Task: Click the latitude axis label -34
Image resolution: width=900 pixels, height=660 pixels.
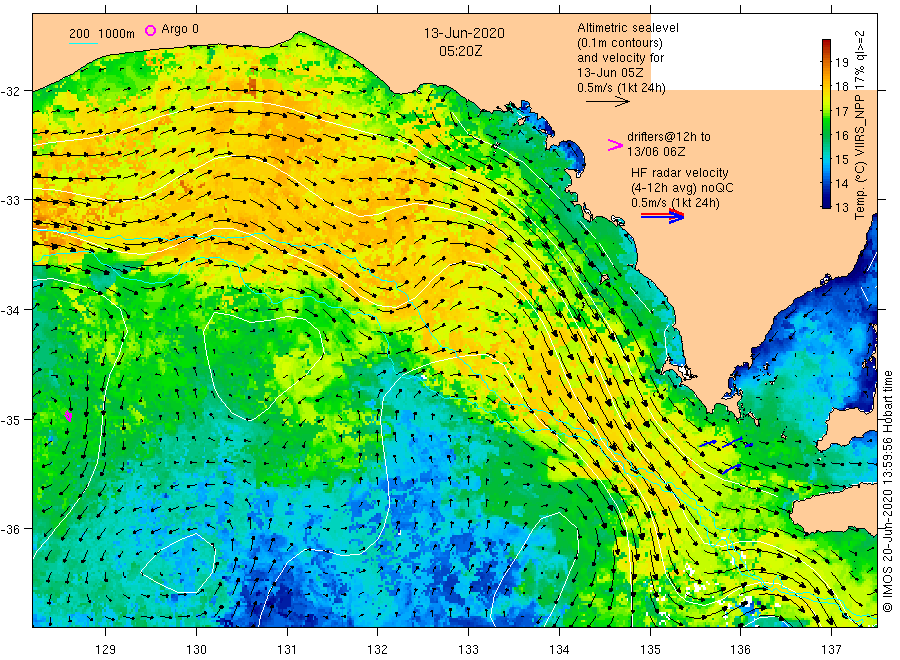Action: pos(11,310)
